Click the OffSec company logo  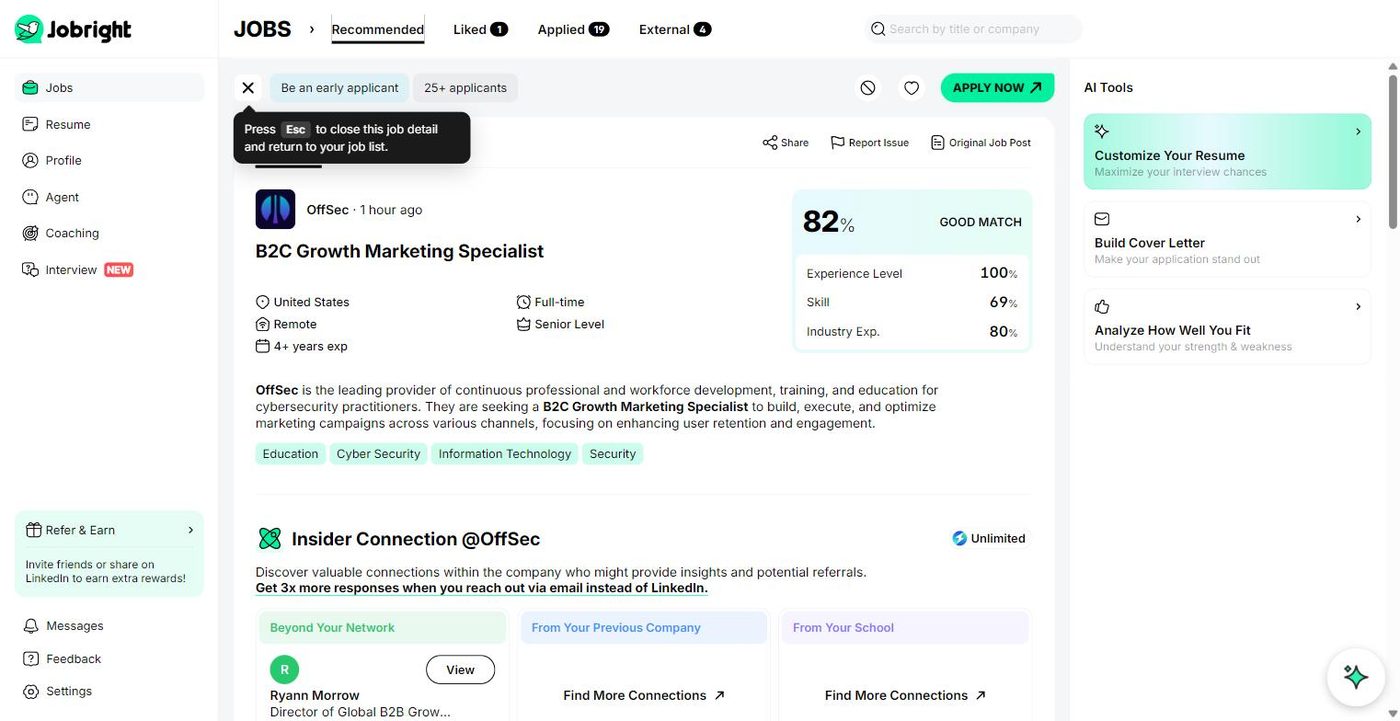click(x=275, y=209)
